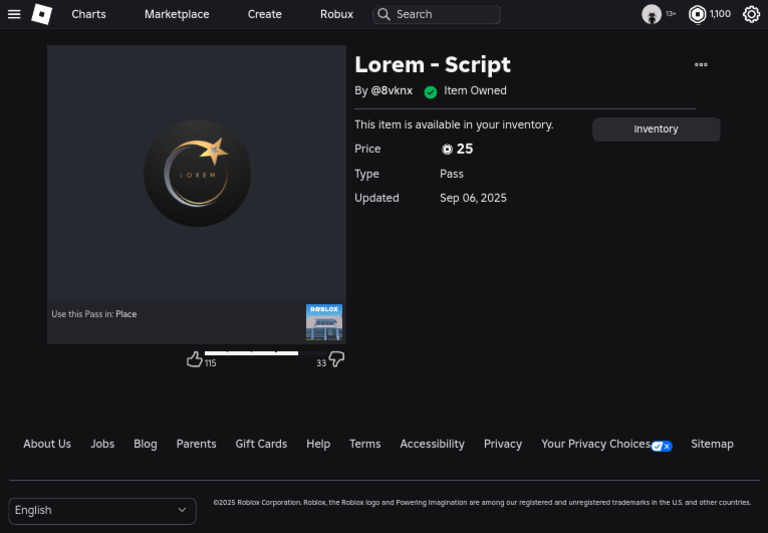
Task: Click the thumbs up like icon
Action: coord(194,359)
